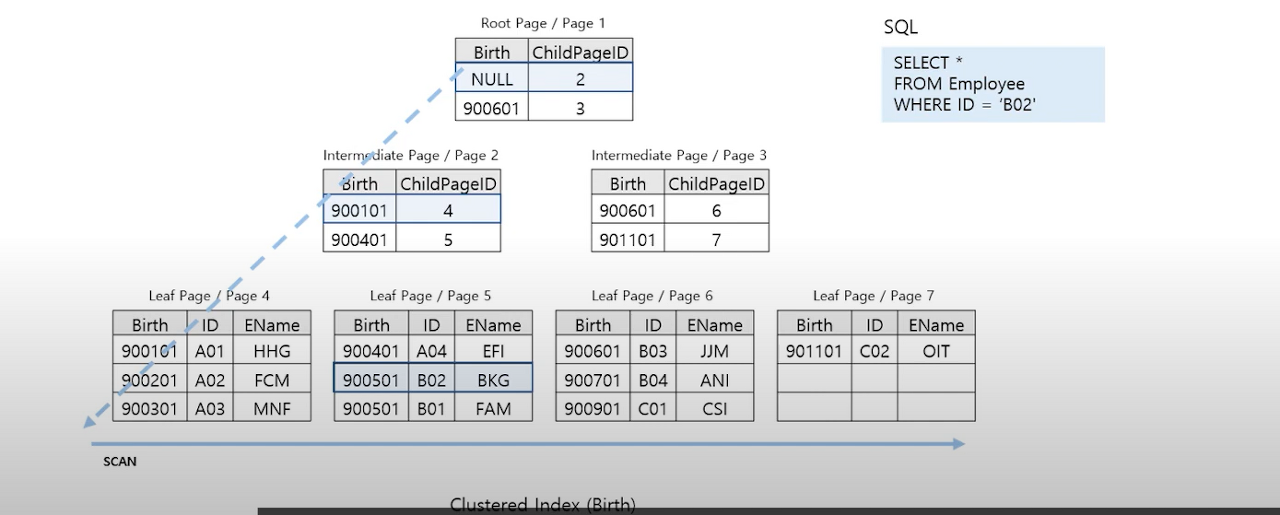The width and height of the screenshot is (1280, 515).
Task: Click the OIT employee name
Action: pyautogui.click(x=936, y=351)
